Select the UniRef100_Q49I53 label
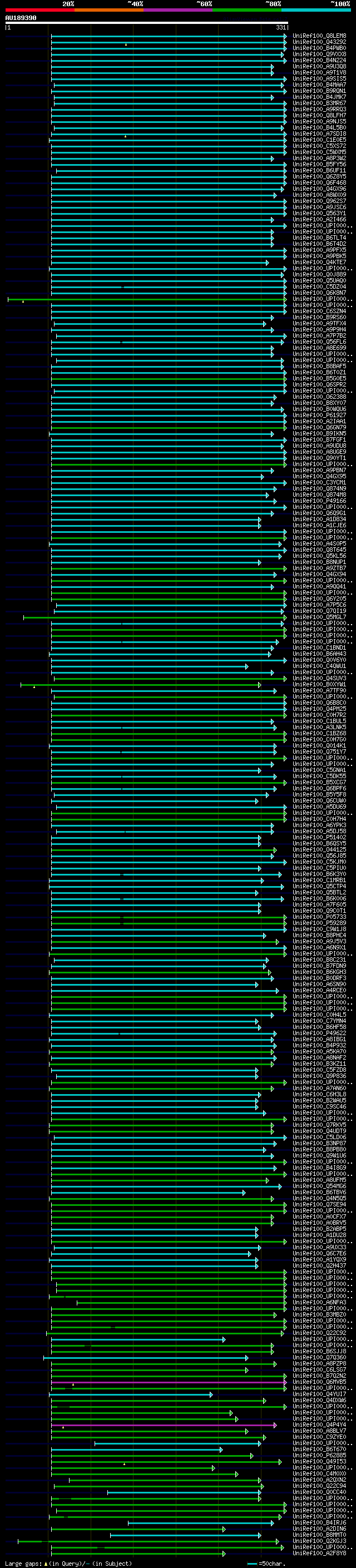The image size is (356, 1568). [319, 1461]
